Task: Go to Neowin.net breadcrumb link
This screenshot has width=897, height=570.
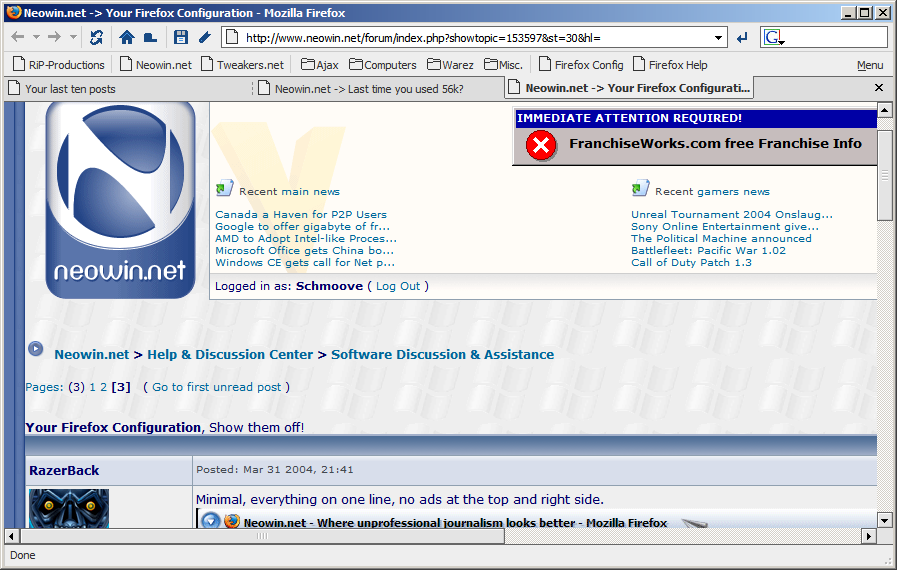Action: click(92, 355)
